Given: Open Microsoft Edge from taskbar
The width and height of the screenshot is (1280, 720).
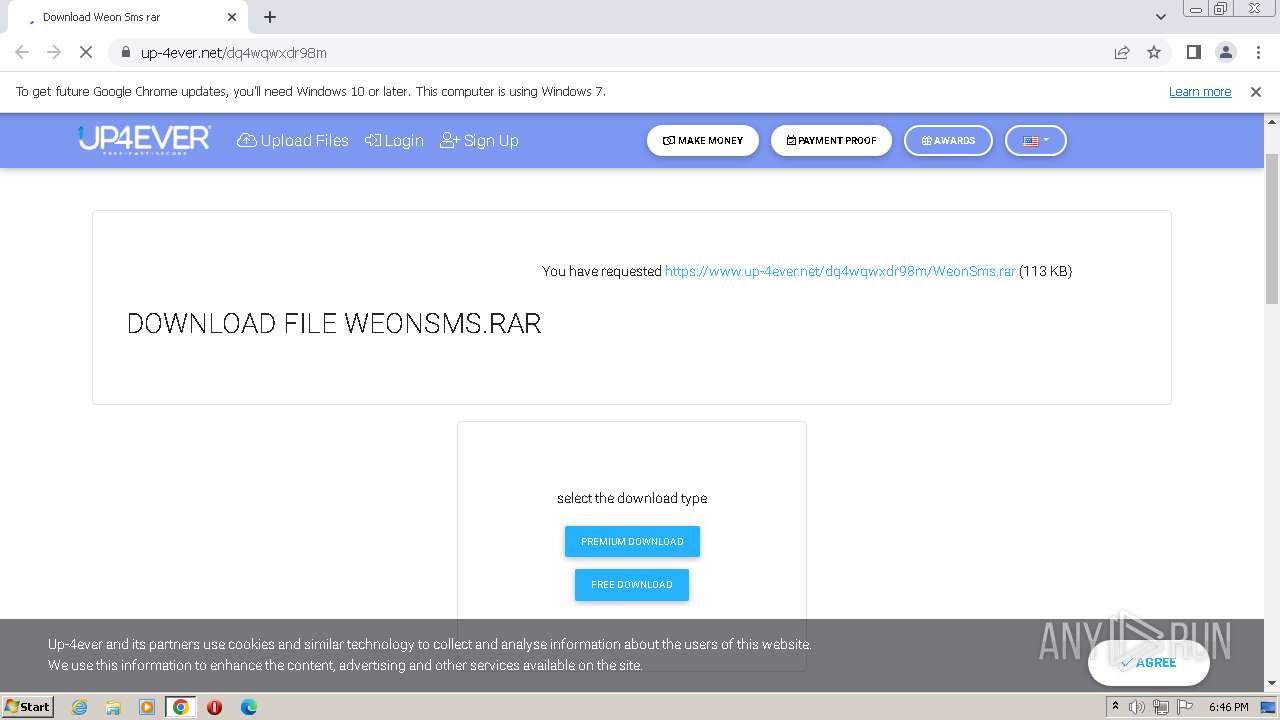Looking at the screenshot, I should (248, 707).
